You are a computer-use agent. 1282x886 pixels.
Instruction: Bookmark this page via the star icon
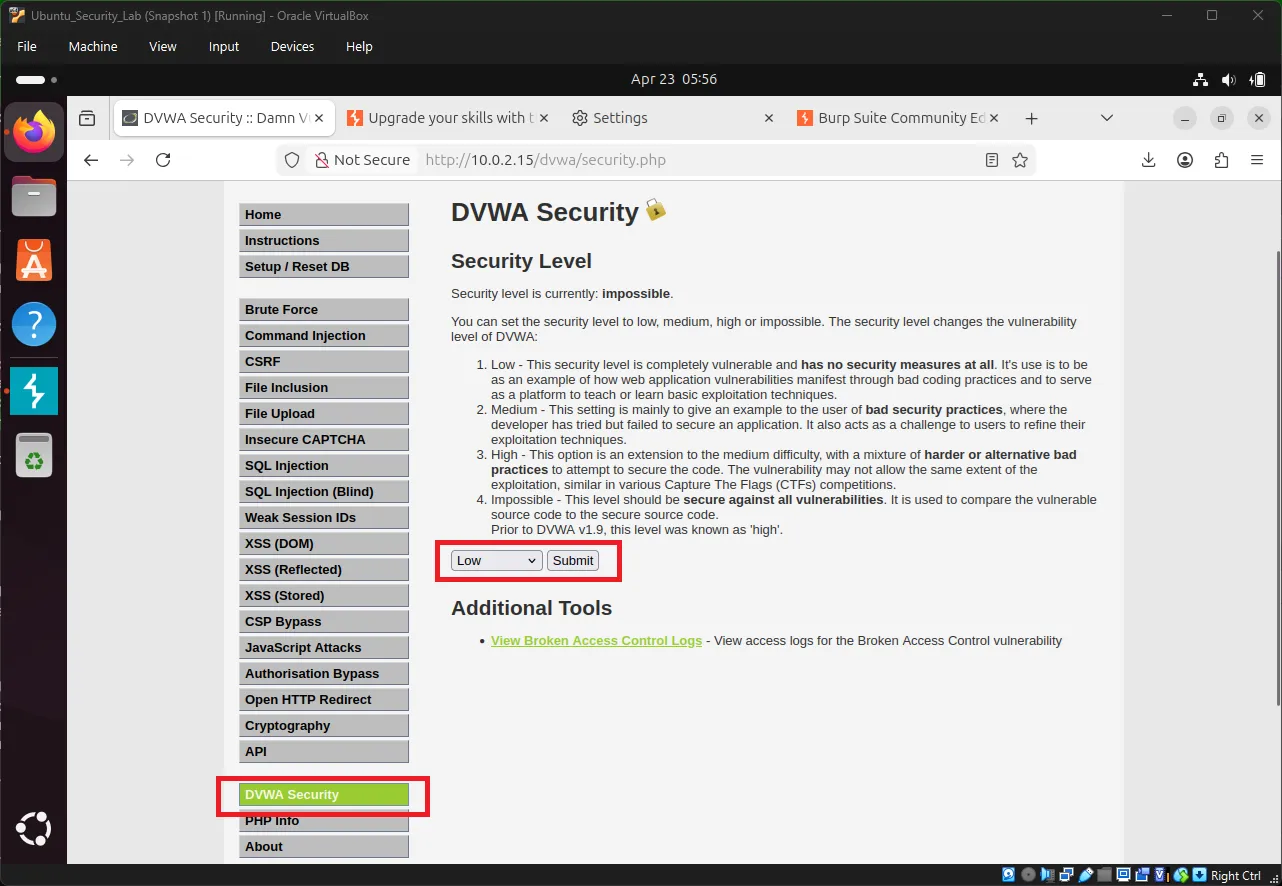pos(1019,160)
